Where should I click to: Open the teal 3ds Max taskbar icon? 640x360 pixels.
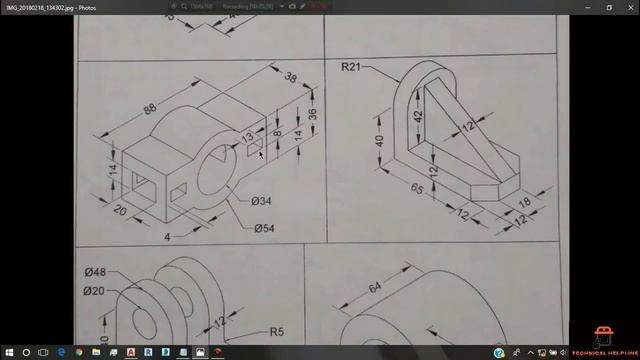tap(166, 352)
